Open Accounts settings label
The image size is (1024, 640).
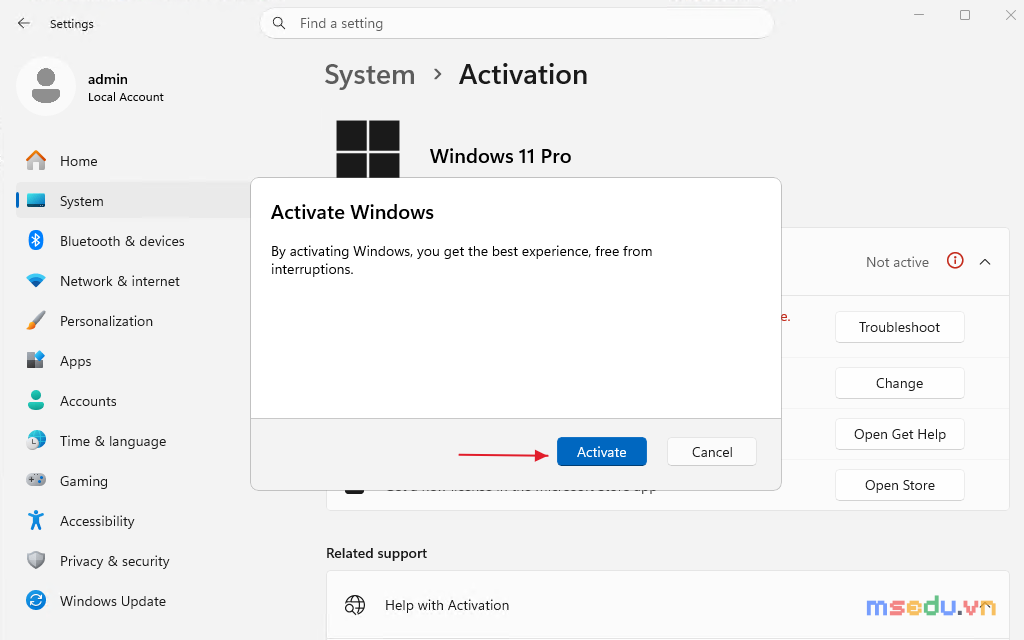(x=88, y=401)
